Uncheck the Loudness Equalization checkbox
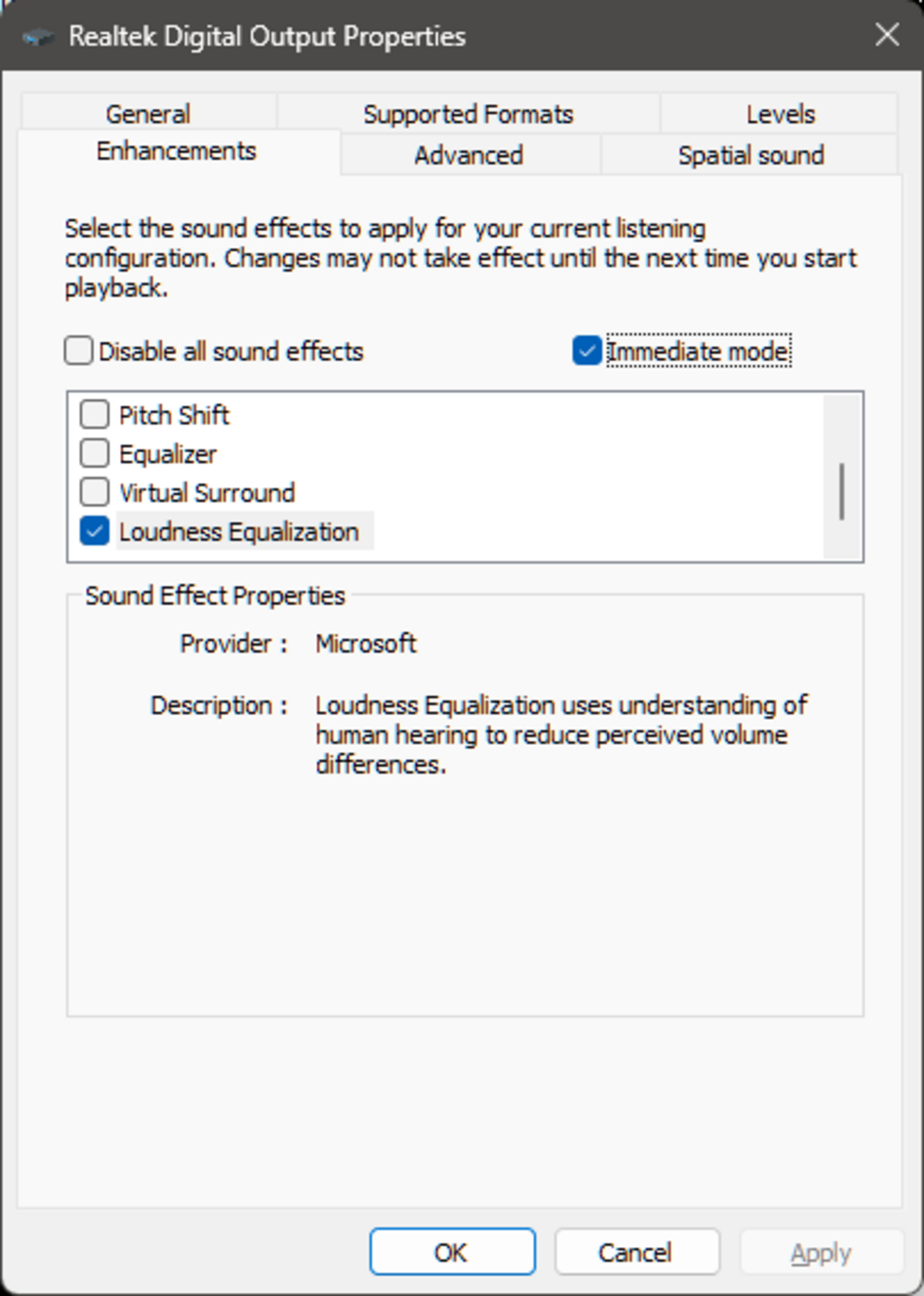Image resolution: width=924 pixels, height=1296 pixels. pyautogui.click(x=95, y=531)
